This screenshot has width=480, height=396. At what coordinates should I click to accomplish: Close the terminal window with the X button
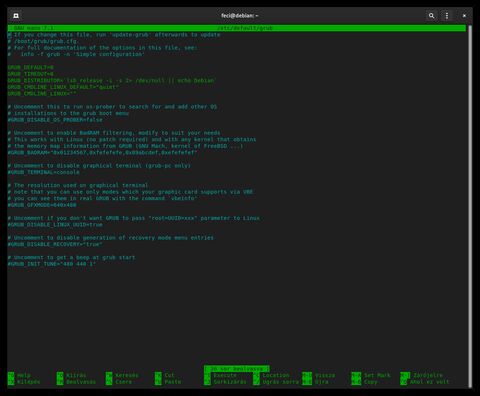pos(464,16)
